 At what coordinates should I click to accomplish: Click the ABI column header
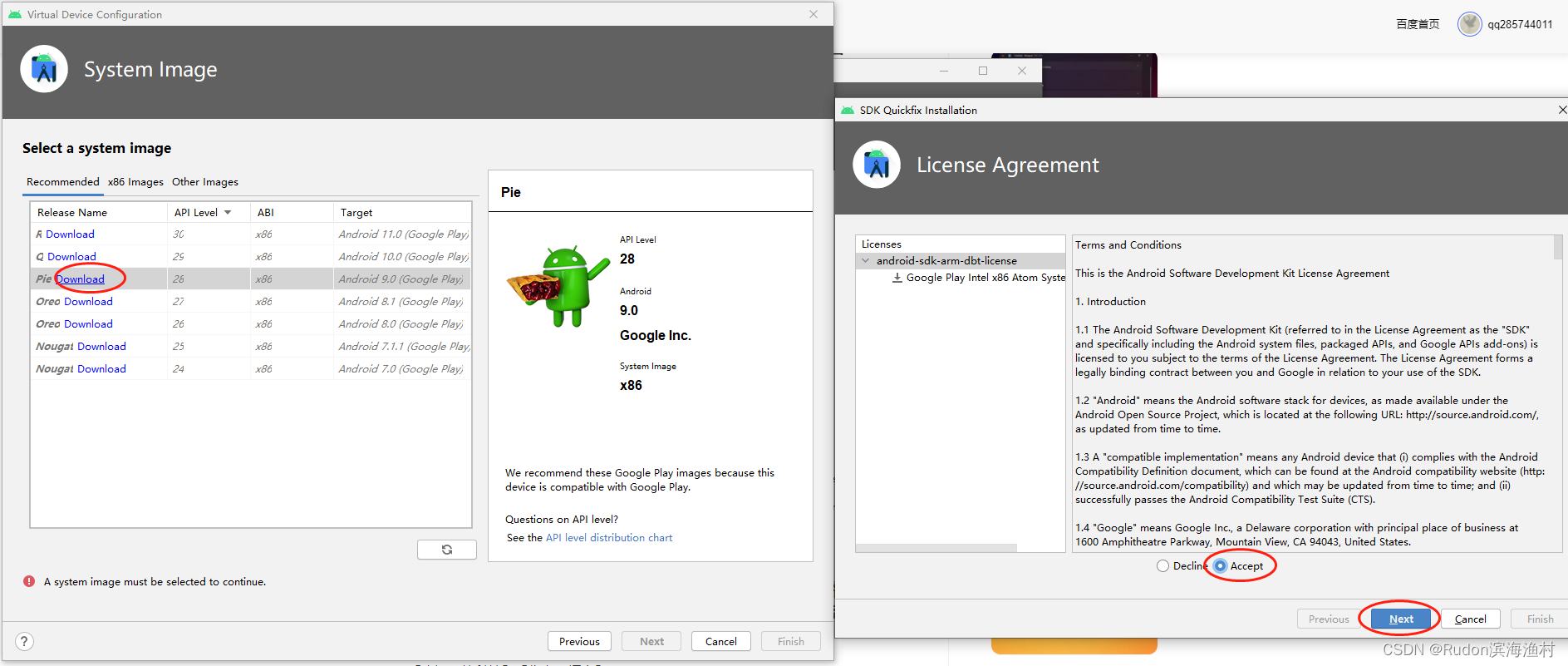tap(292, 213)
